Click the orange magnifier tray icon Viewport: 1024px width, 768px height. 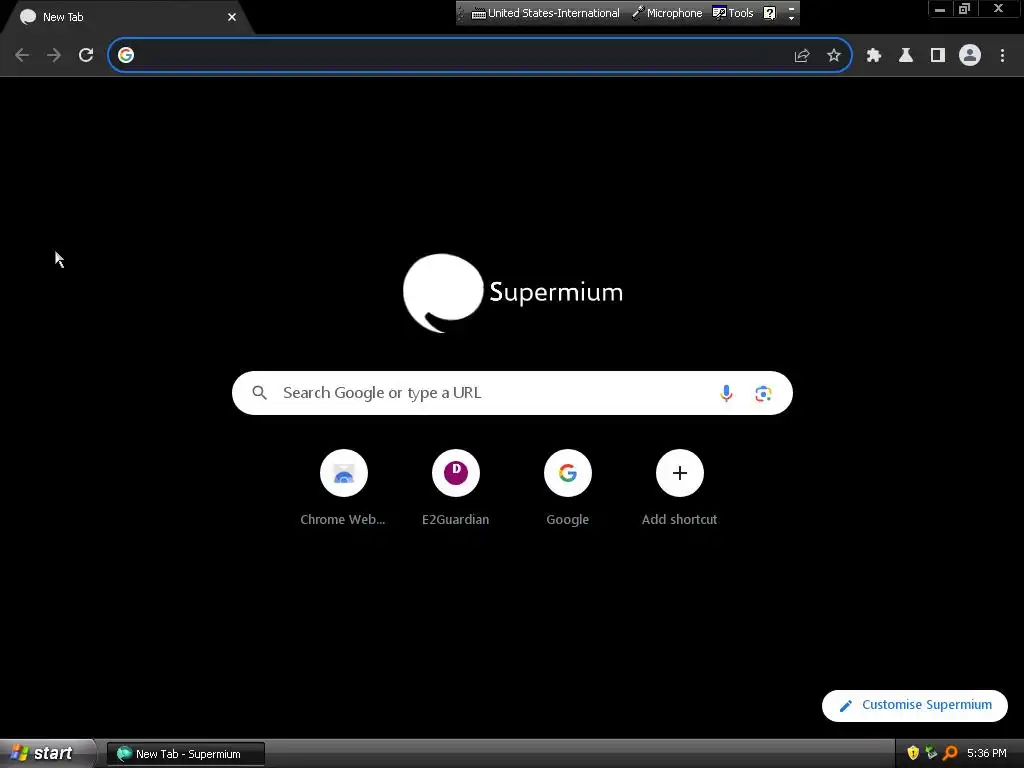[950, 753]
